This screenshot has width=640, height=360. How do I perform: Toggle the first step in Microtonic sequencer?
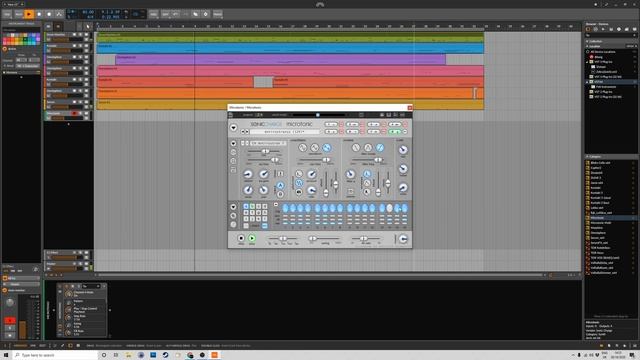[x=285, y=208]
